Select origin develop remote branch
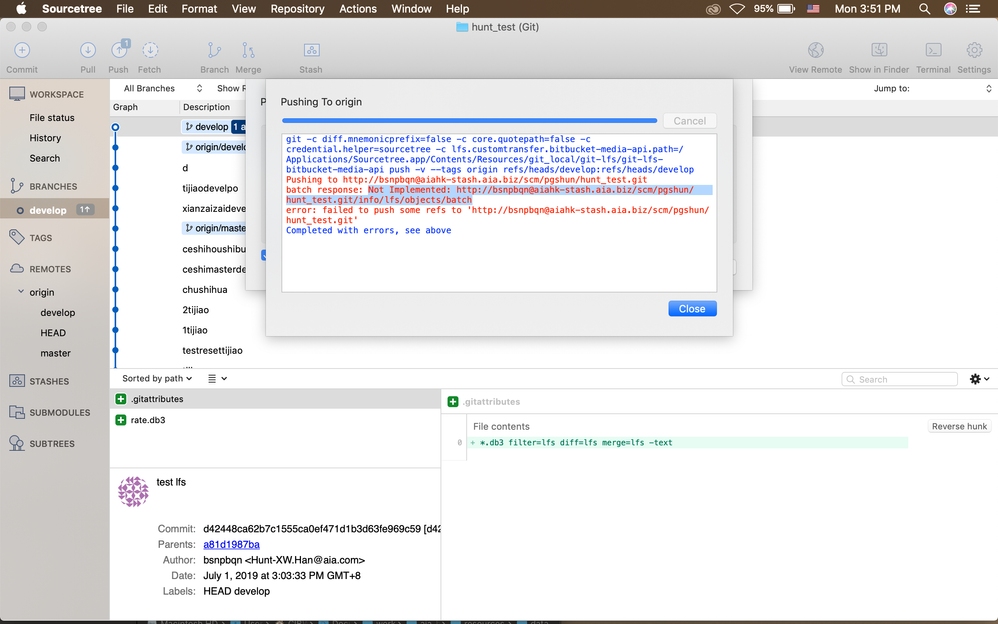This screenshot has width=998, height=624. [x=57, y=313]
